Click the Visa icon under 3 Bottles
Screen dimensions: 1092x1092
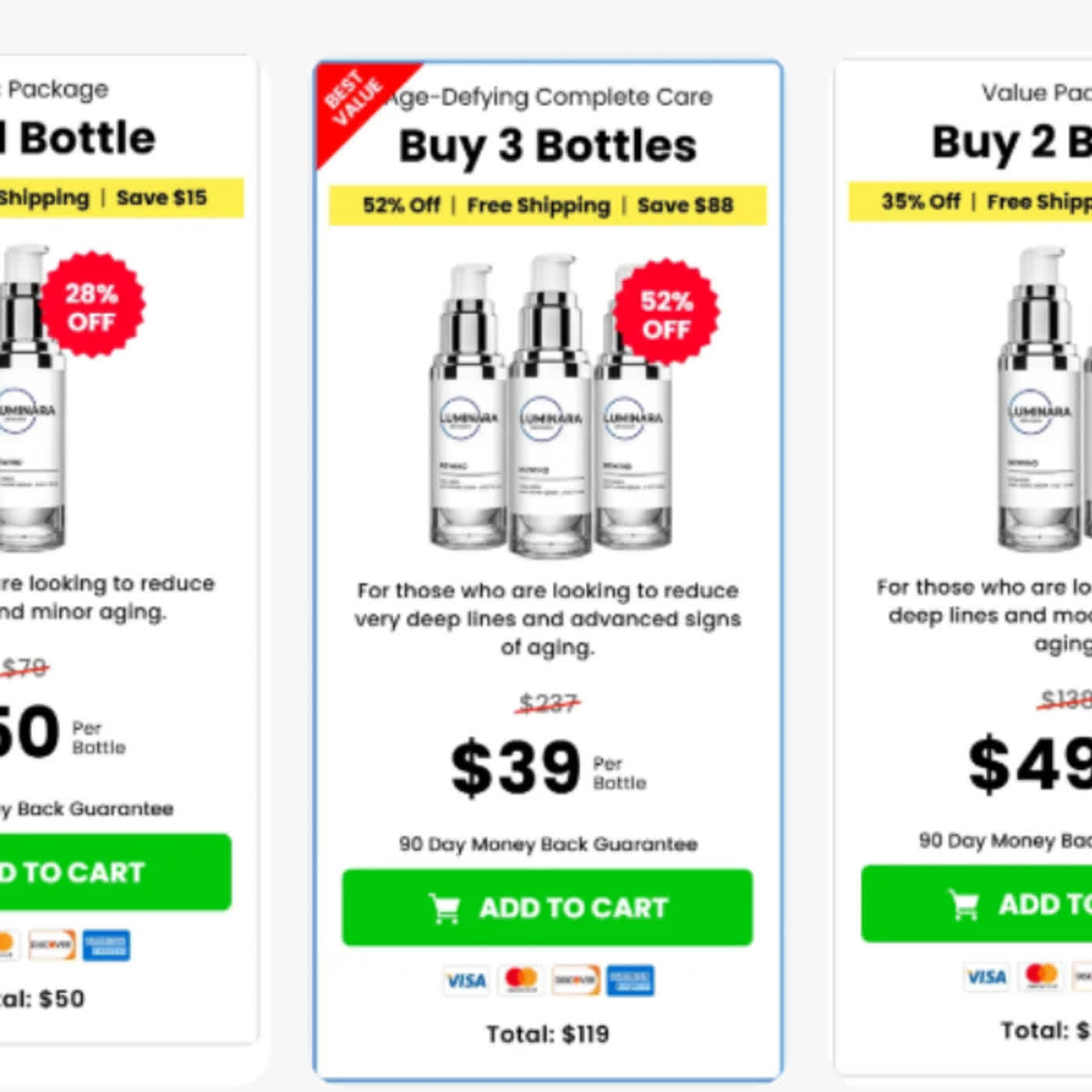466,980
